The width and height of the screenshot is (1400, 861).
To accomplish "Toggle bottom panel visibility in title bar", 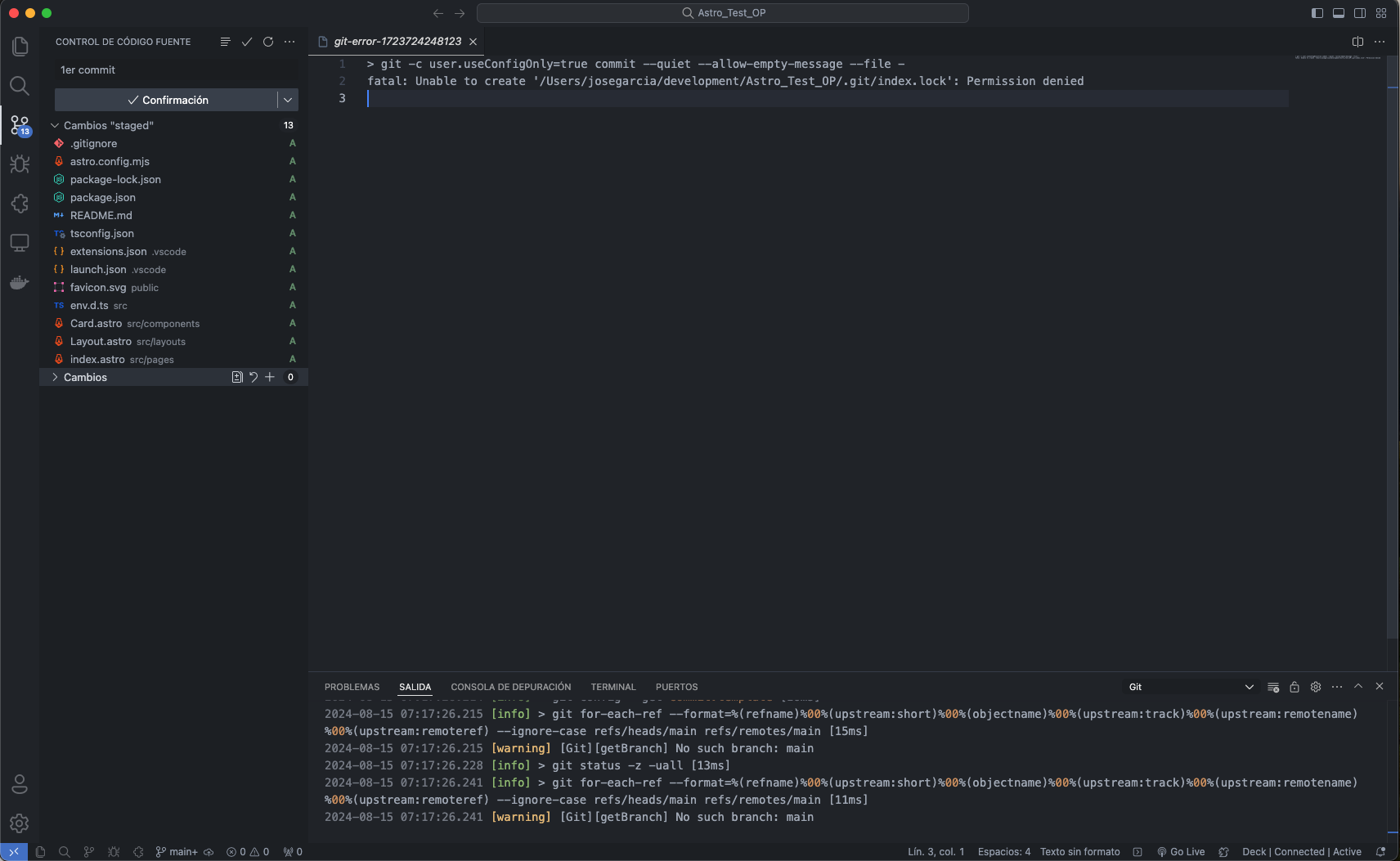I will click(1339, 13).
